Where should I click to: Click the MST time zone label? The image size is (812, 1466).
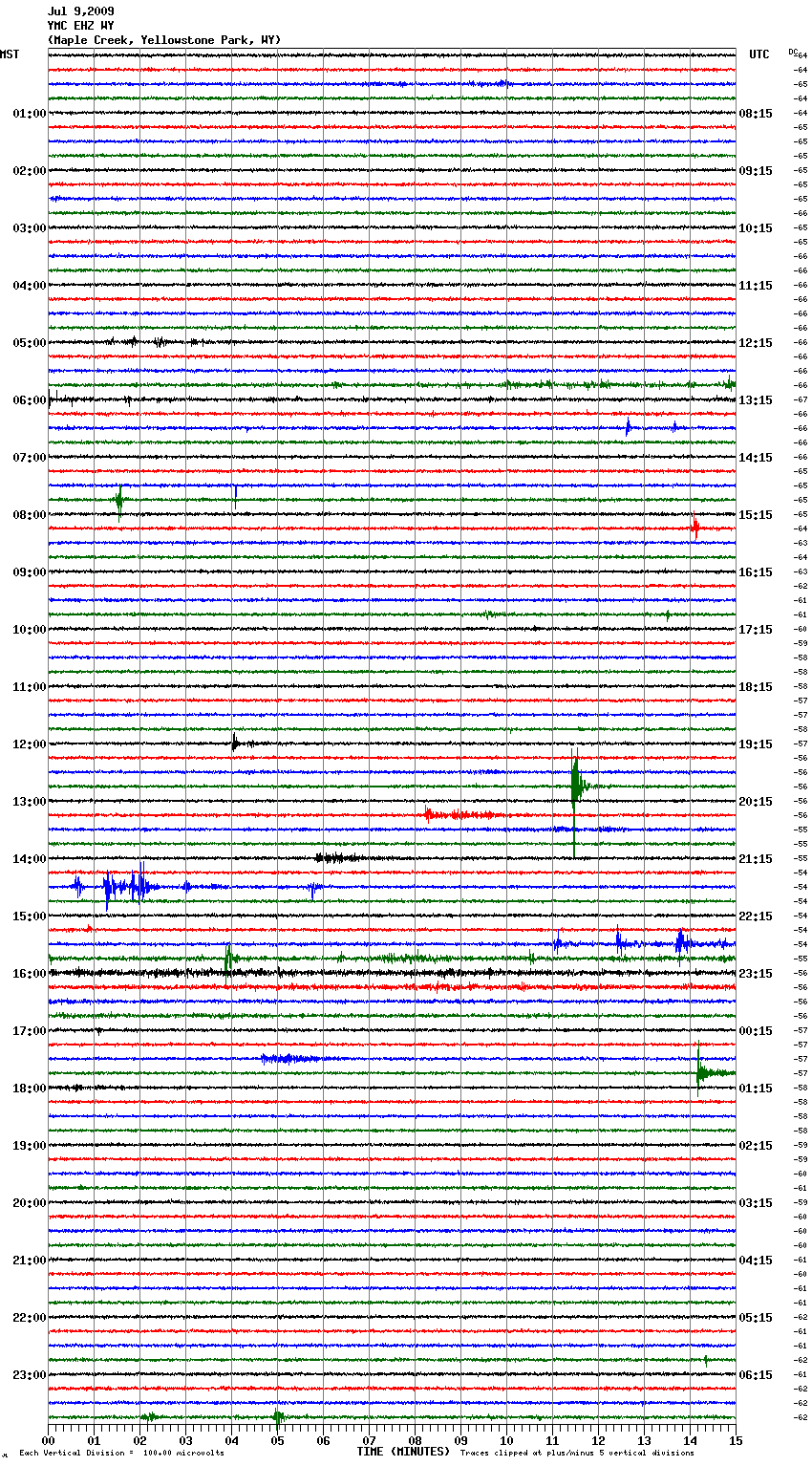click(x=10, y=54)
